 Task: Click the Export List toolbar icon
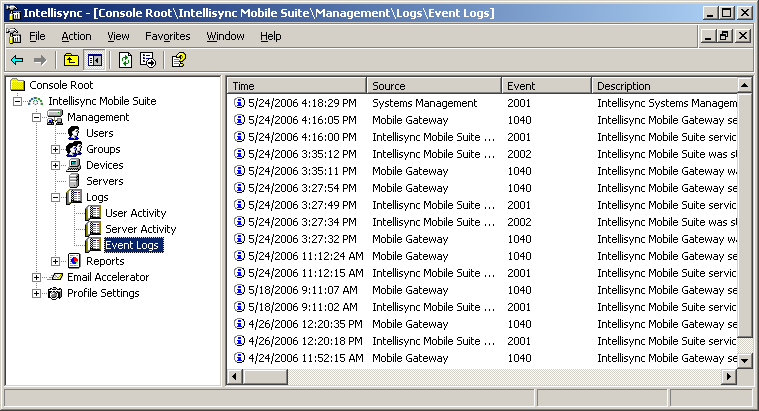(x=148, y=60)
